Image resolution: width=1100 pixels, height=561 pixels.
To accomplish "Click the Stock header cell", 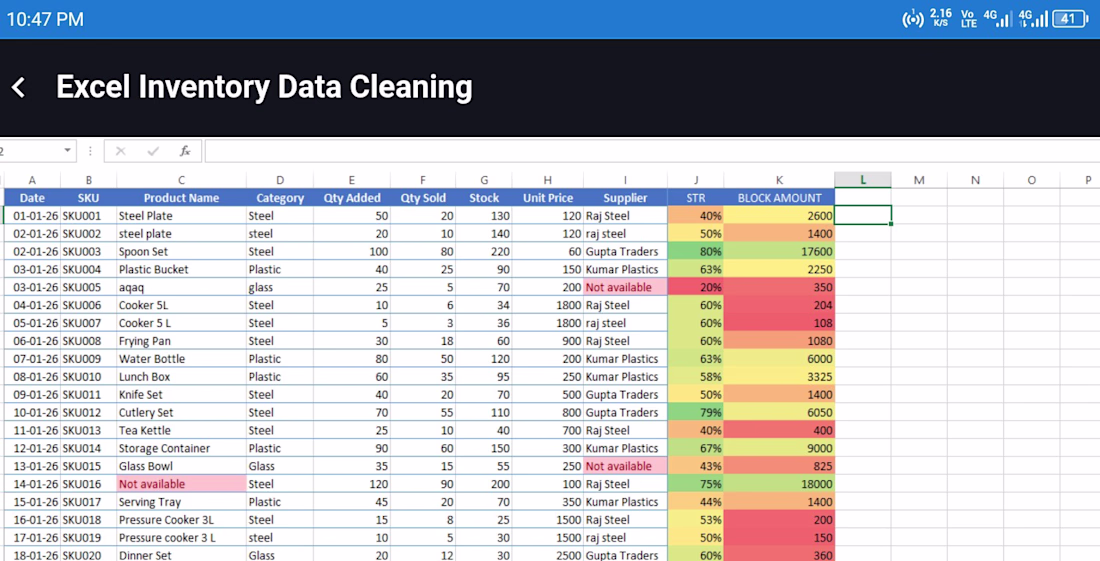I will tap(484, 198).
